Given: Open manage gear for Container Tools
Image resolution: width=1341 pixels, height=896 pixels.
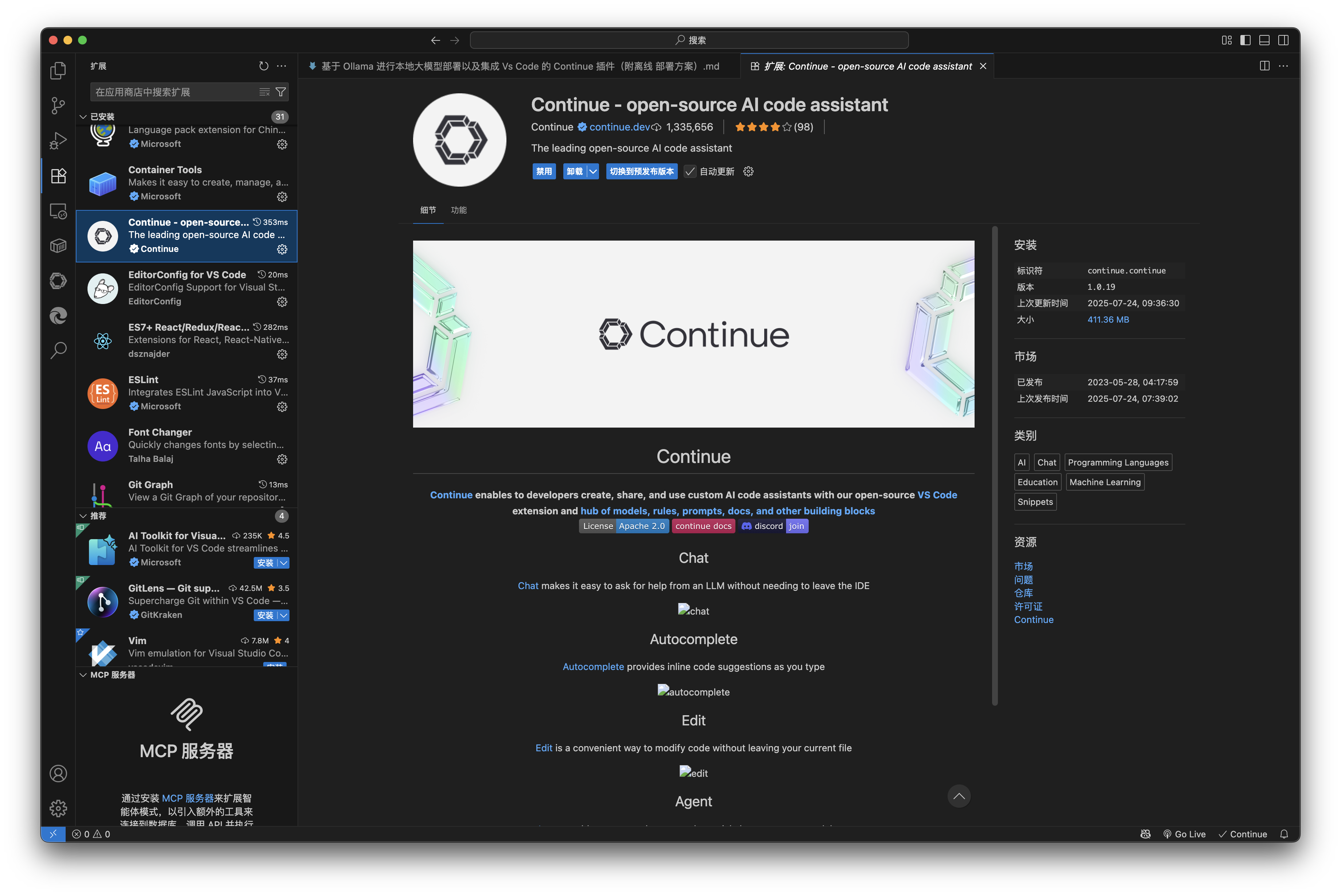Looking at the screenshot, I should coord(282,197).
